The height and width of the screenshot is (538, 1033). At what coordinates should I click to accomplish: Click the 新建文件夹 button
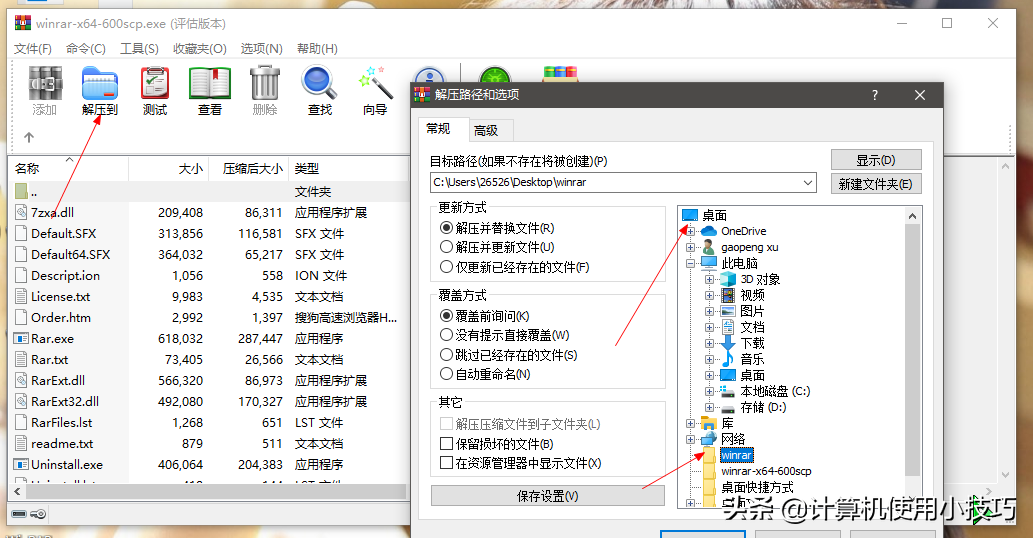tap(875, 184)
